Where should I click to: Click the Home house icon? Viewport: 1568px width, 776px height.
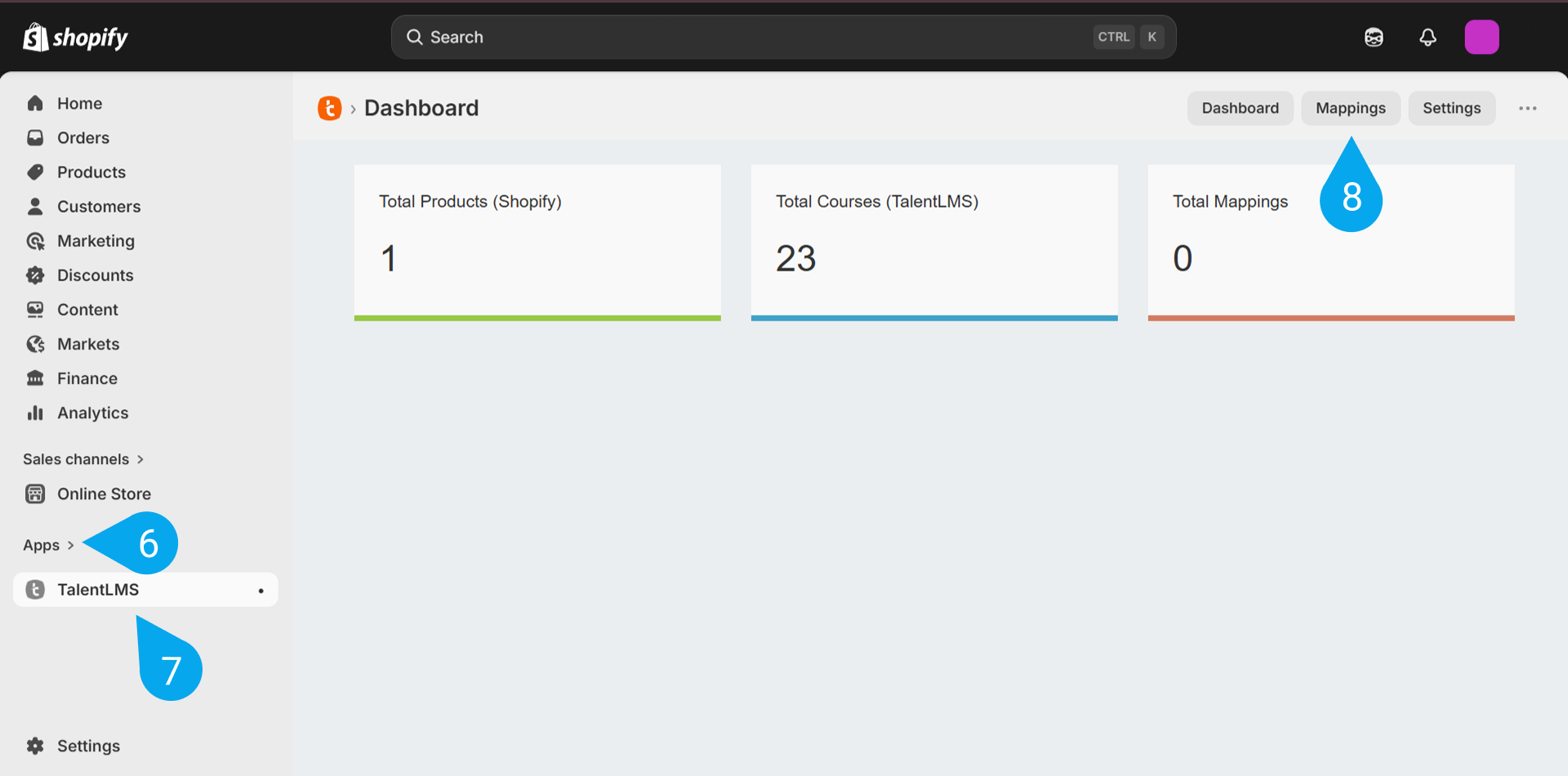(35, 103)
